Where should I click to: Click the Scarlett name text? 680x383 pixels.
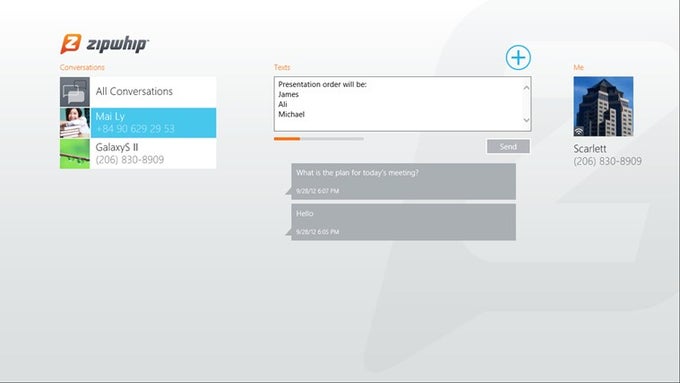[x=590, y=149]
